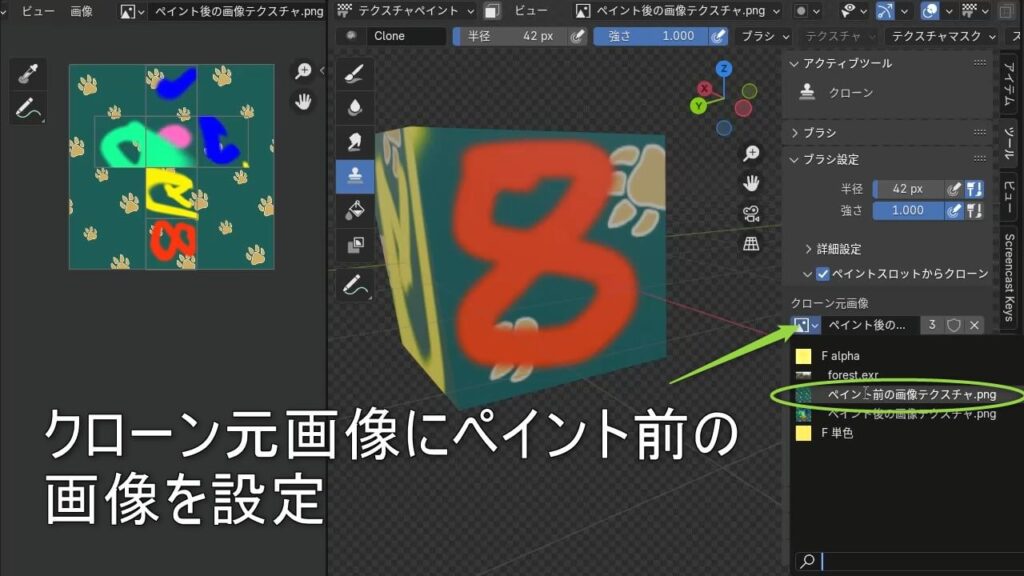Switch perspective/orthographic grid icon
The width and height of the screenshot is (1024, 576).
point(751,244)
